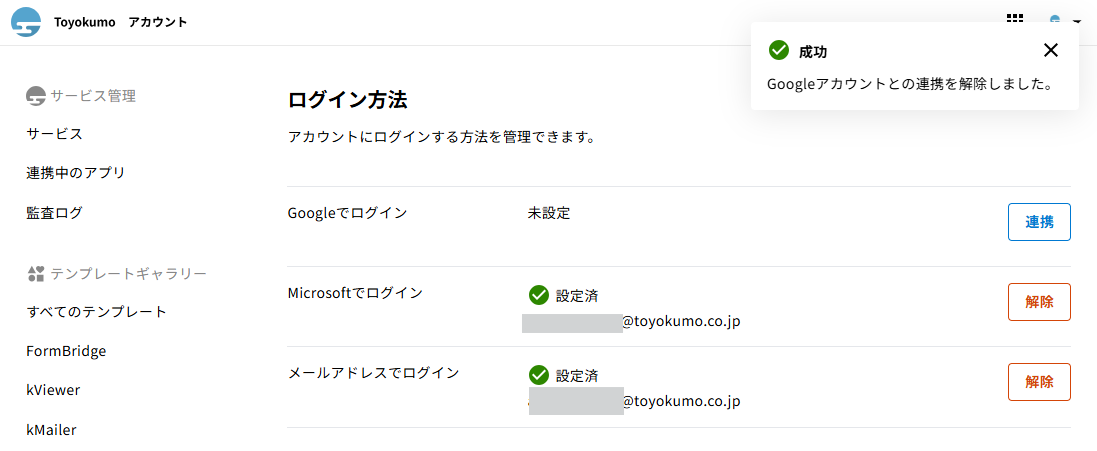Image resolution: width=1097 pixels, height=451 pixels.
Task: Click the Toyokumo logo in the header
Action: pyautogui.click(x=26, y=22)
